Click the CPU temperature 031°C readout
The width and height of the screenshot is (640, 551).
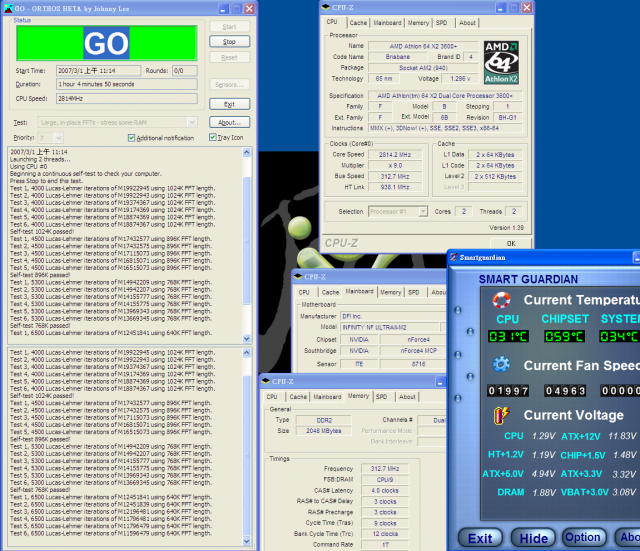point(508,337)
